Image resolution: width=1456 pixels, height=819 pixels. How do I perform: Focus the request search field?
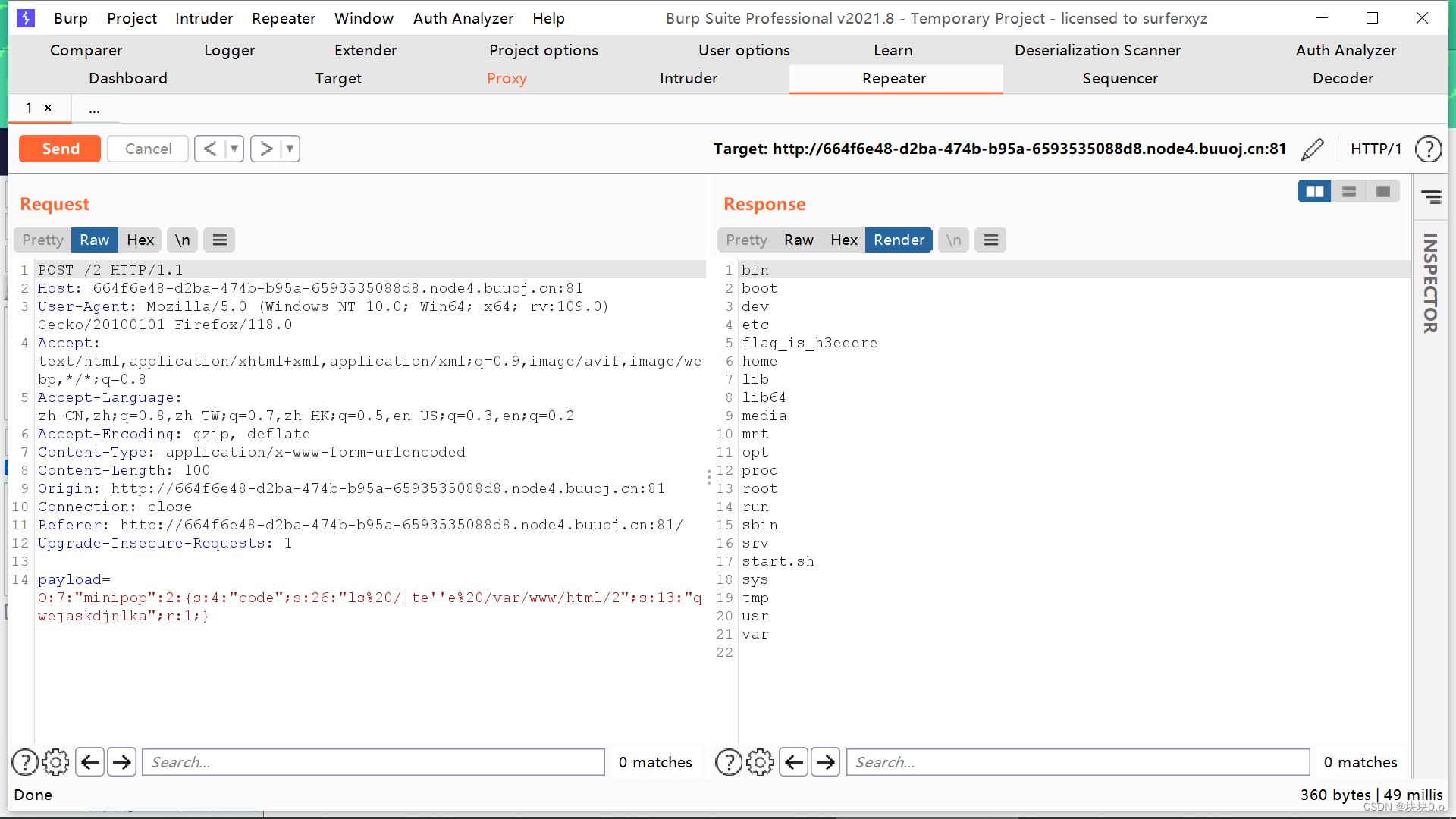tap(373, 762)
